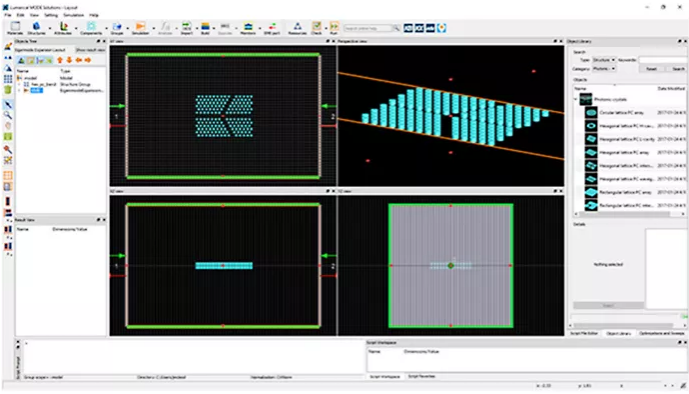
Task: Open the Attributes dropdown arrow
Action: [76, 29]
